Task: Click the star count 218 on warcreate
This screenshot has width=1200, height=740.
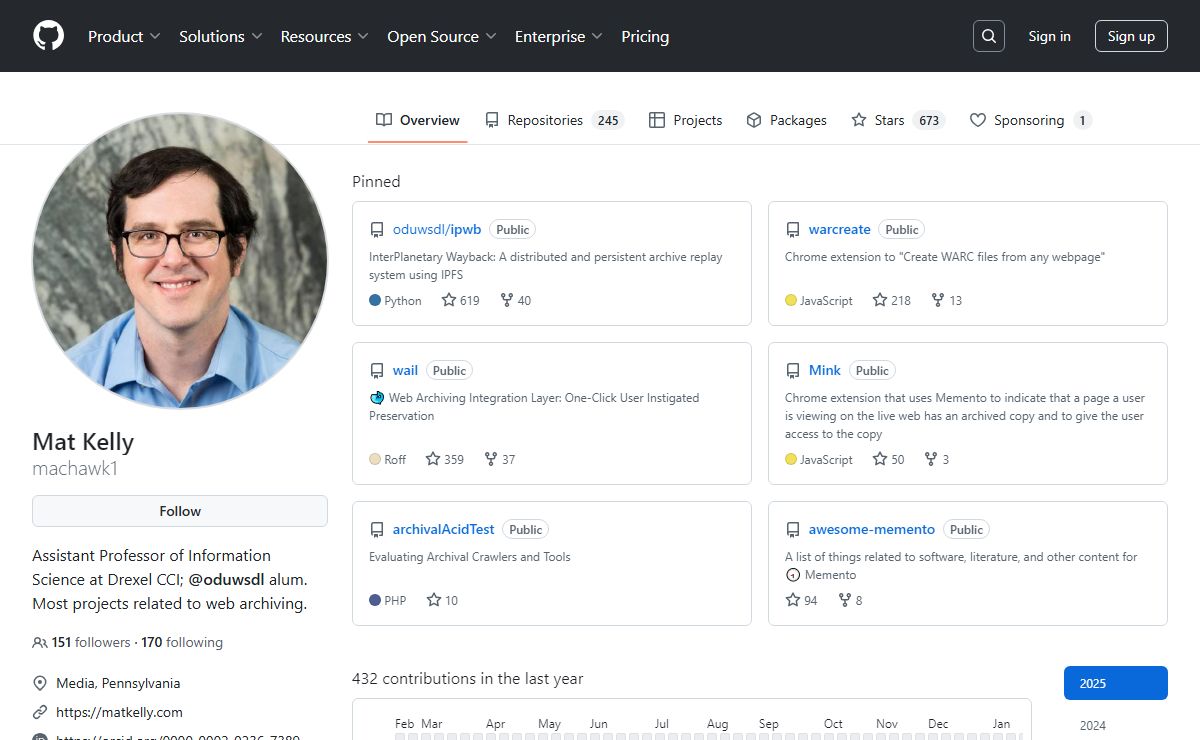Action: pos(901,300)
